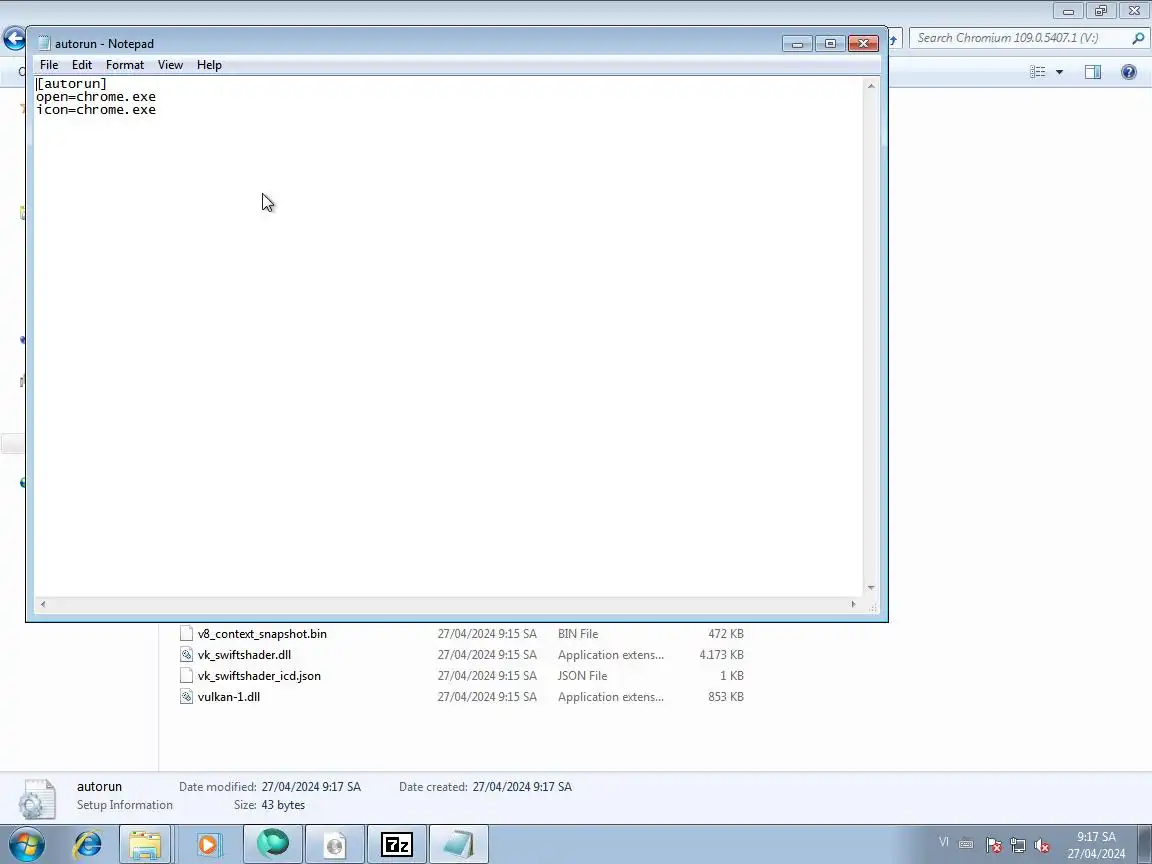Click the magnifier icon in Explorer search

[1138, 38]
